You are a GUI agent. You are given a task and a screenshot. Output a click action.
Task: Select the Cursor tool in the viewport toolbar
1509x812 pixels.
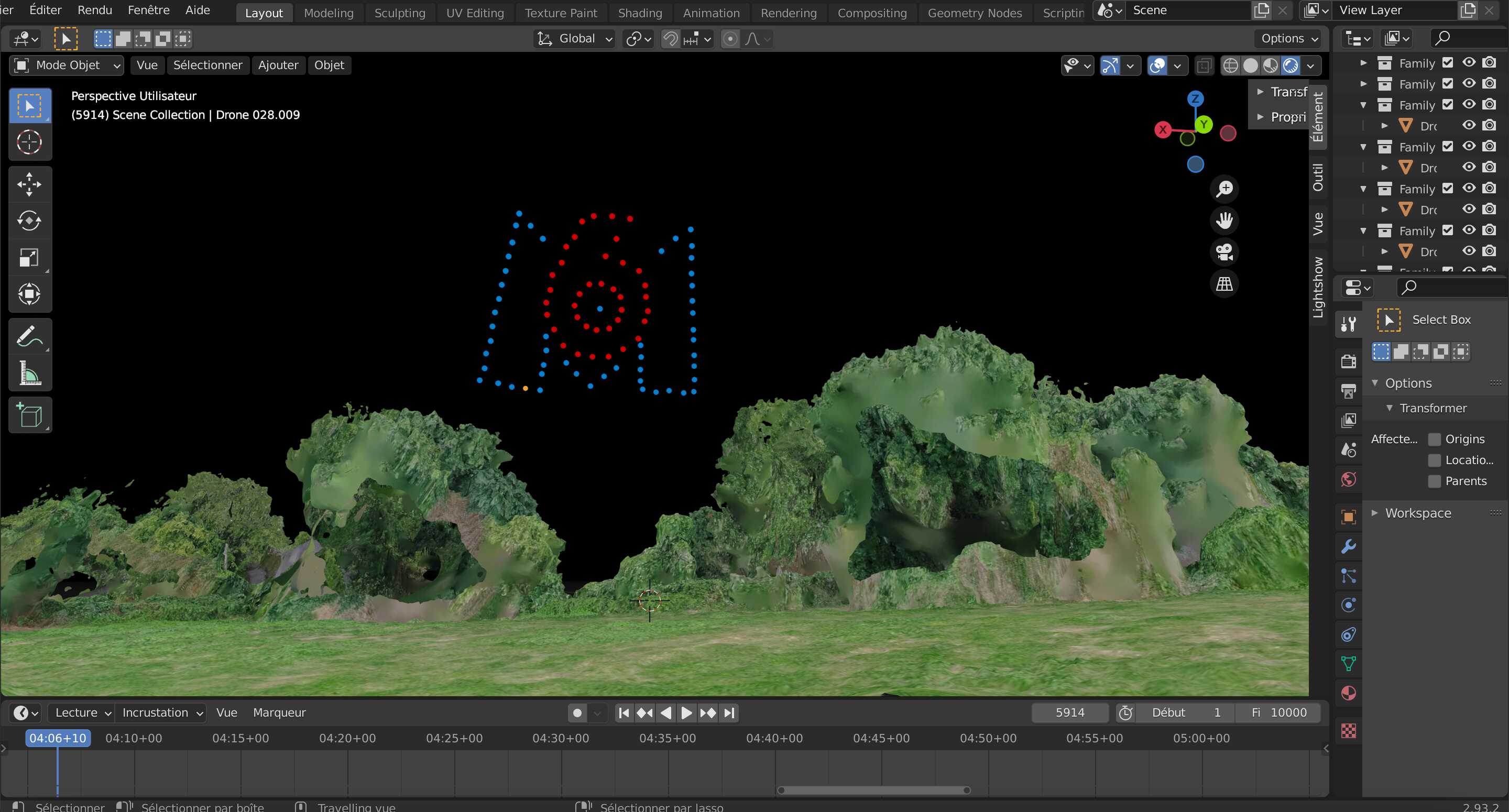29,142
